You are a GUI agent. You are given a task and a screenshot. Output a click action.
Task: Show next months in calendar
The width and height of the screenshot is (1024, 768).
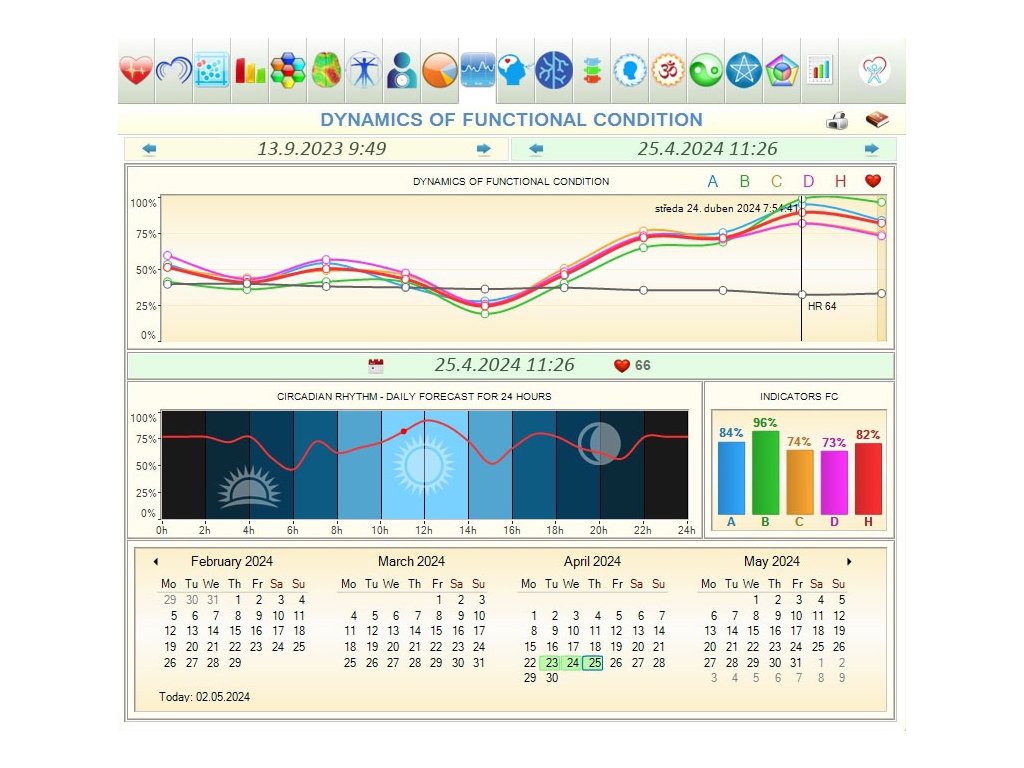pos(849,562)
